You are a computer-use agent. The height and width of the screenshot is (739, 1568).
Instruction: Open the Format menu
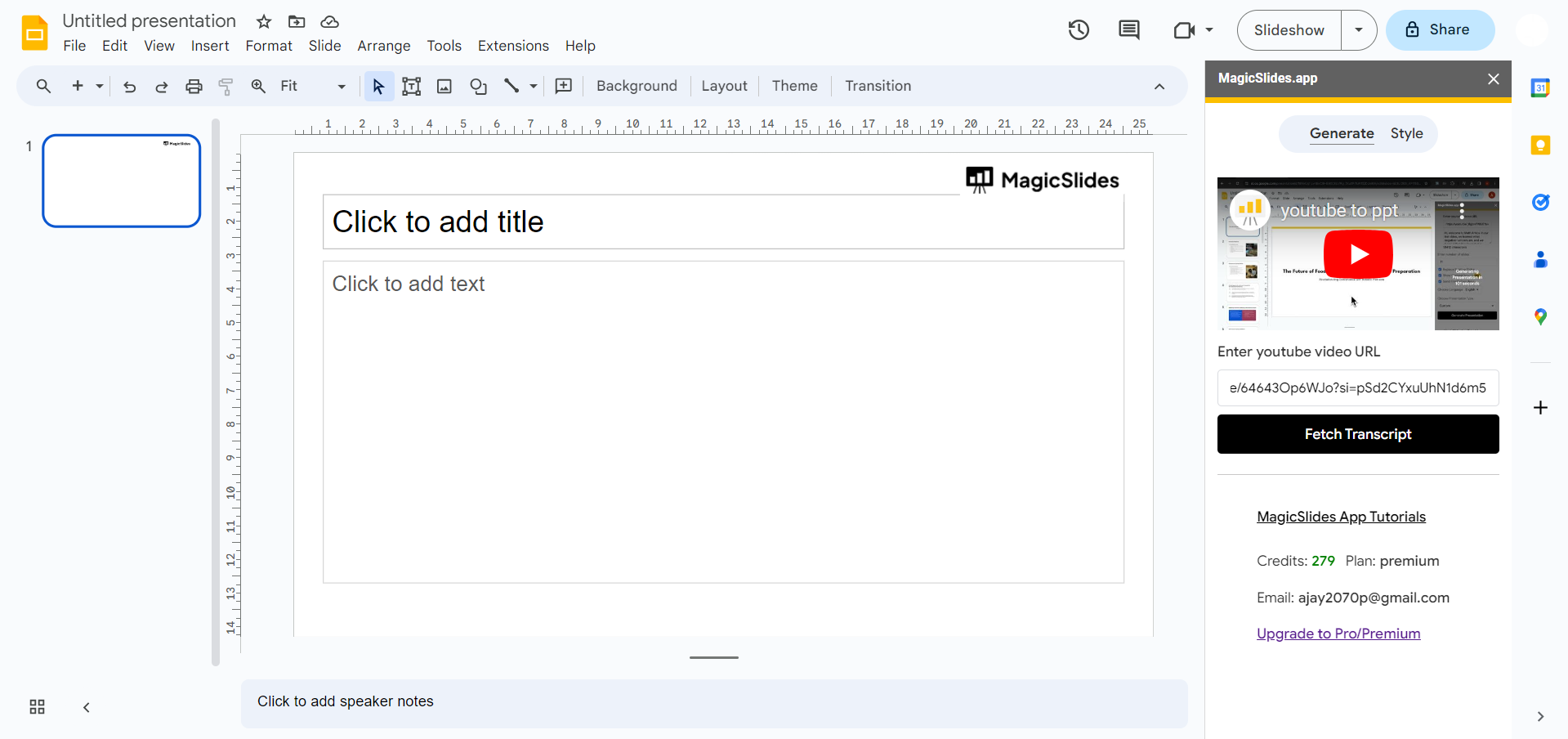coord(269,46)
